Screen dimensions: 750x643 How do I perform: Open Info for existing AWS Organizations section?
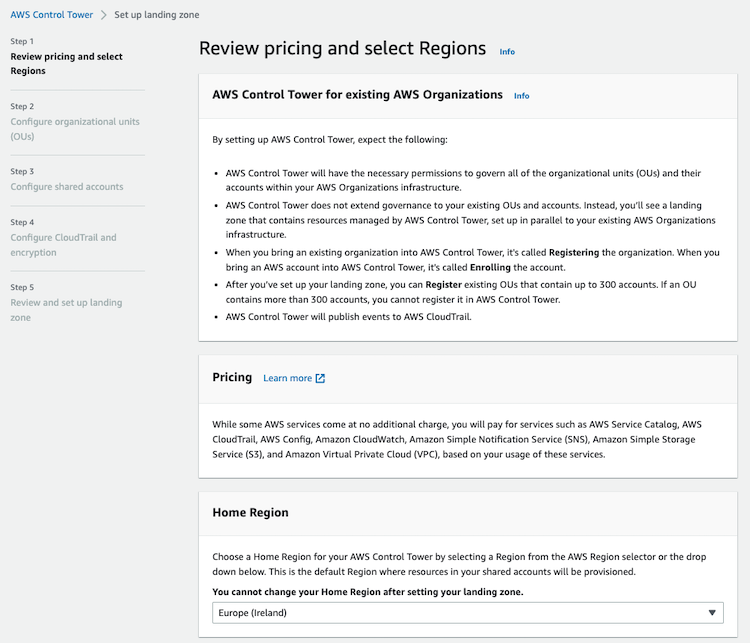[x=521, y=96]
